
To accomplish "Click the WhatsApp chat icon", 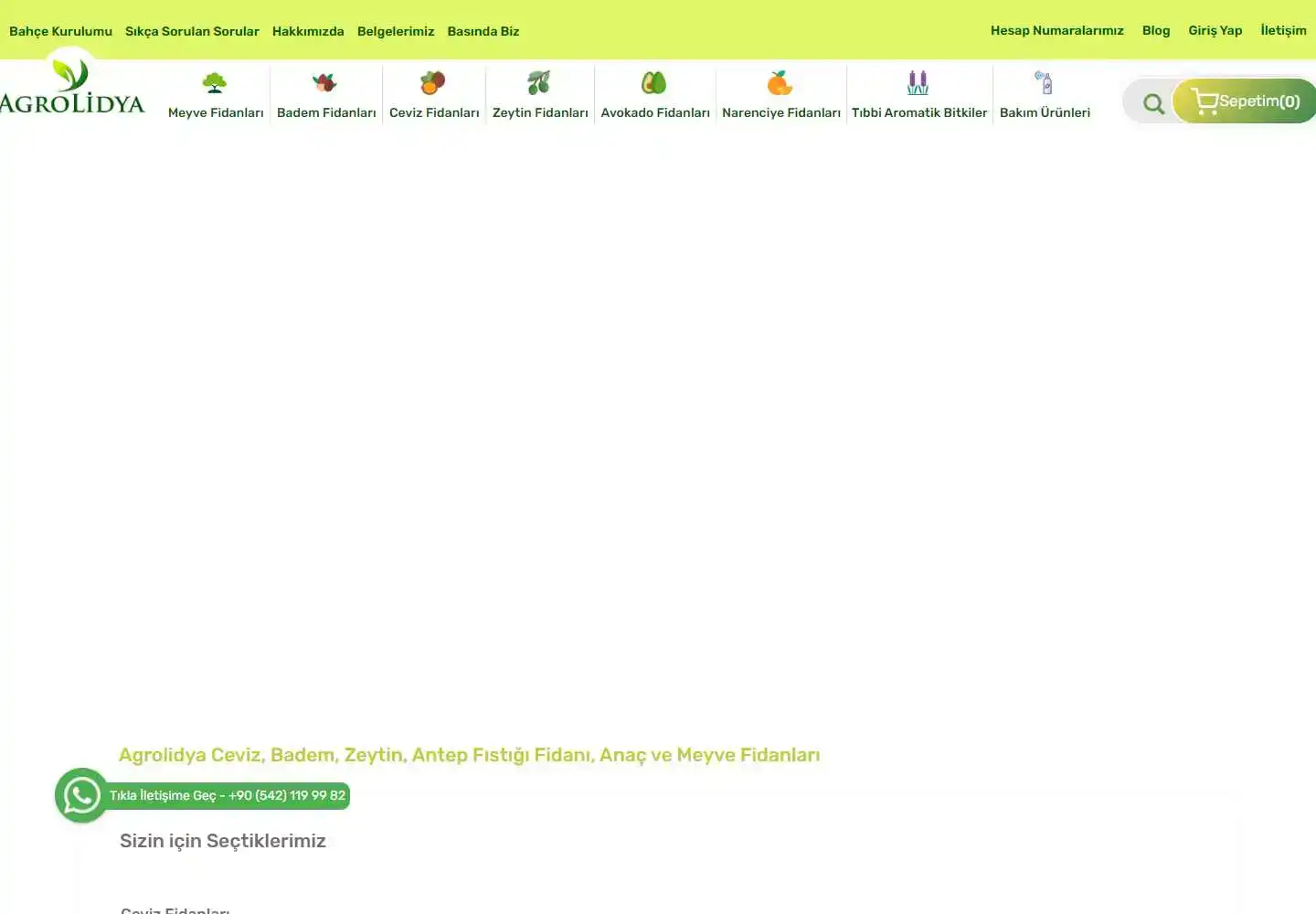I will tap(81, 795).
